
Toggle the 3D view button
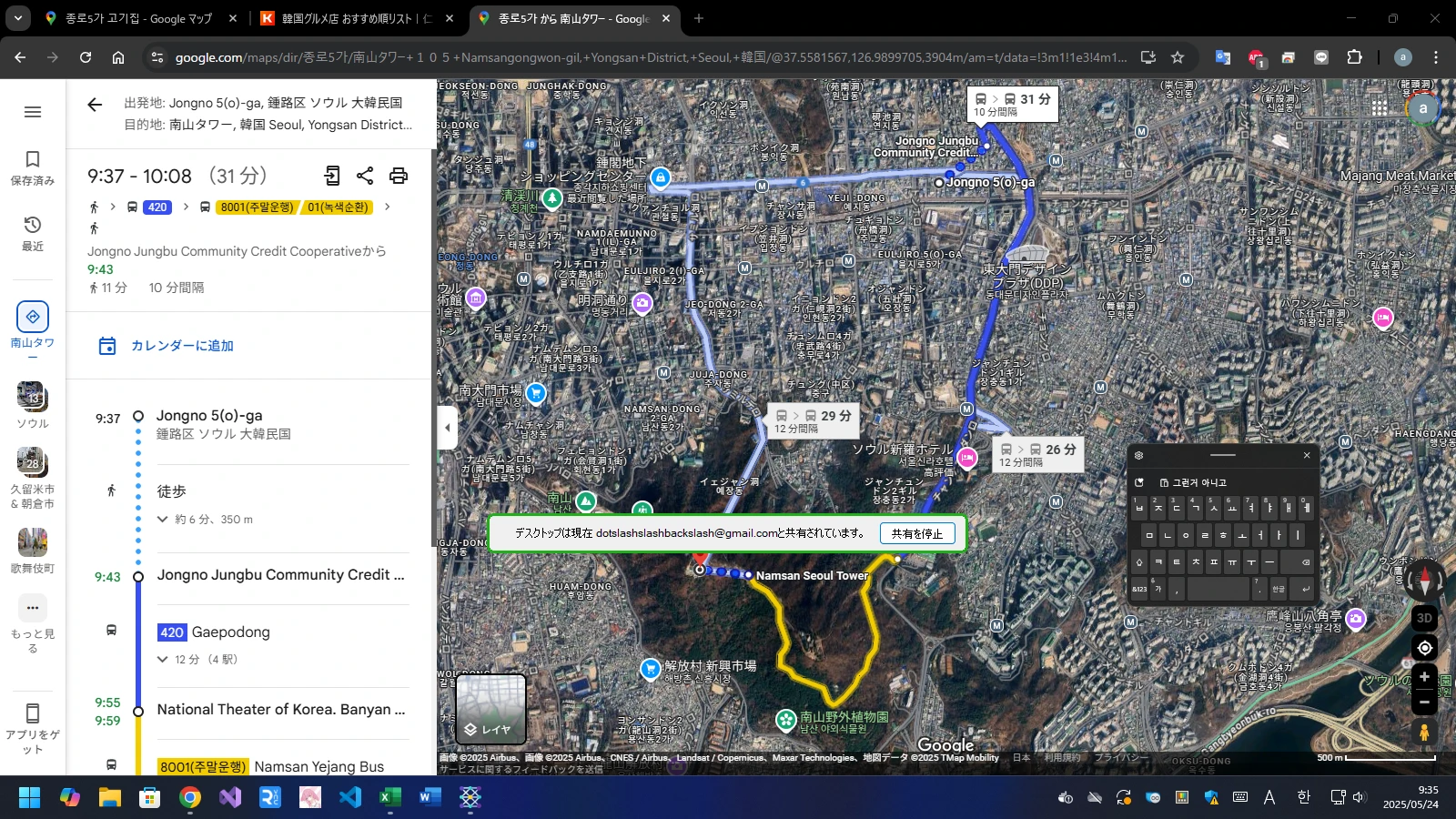tap(1424, 618)
